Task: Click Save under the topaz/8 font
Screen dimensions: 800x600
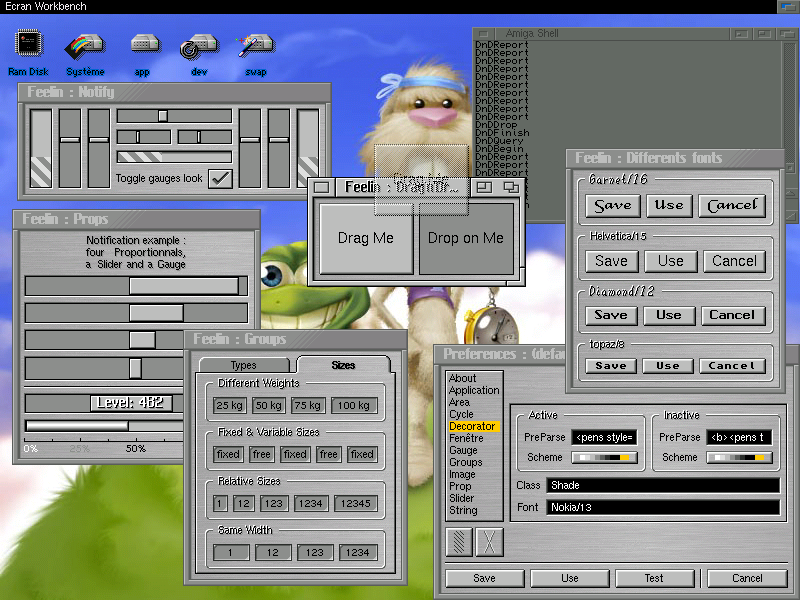Action: point(611,366)
